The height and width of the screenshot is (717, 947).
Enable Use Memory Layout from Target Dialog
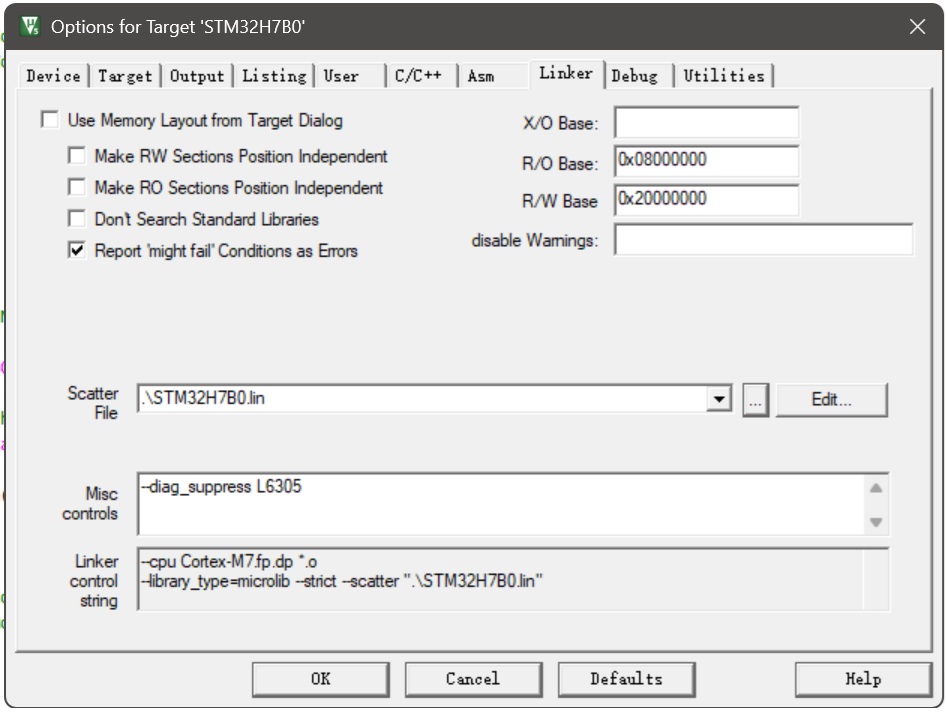[50, 121]
